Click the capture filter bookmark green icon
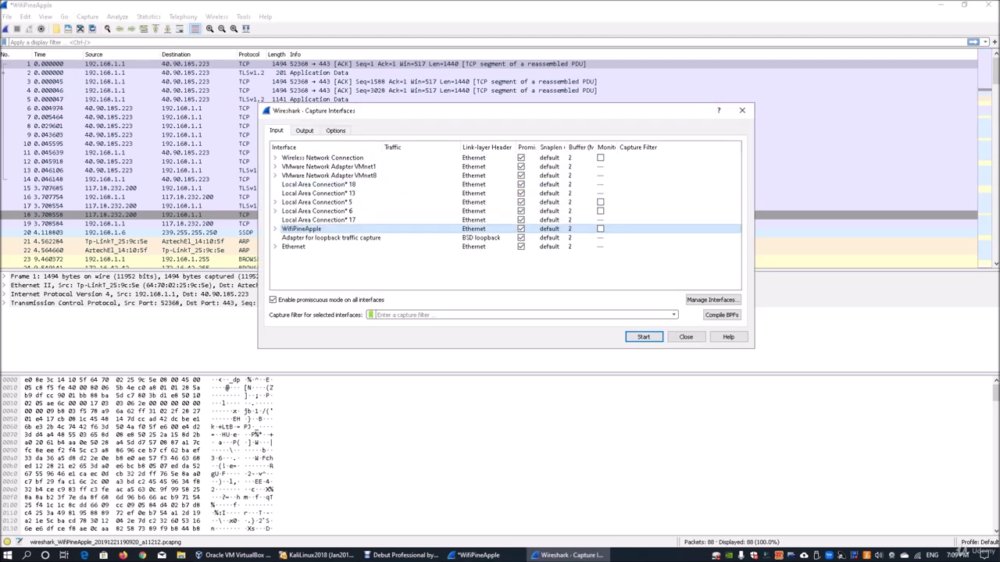The width and height of the screenshot is (1000, 562). (371, 314)
